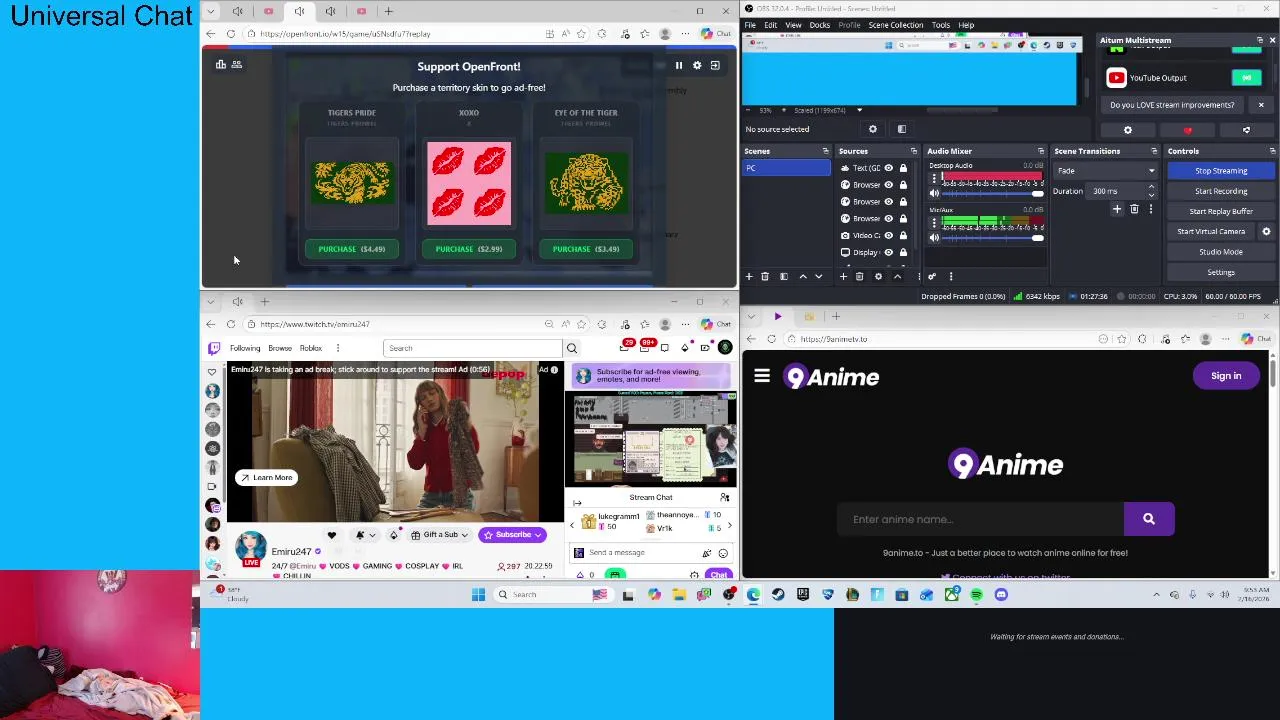Click the OpenFront exit game icon
Viewport: 1280px width, 720px height.
(715, 65)
